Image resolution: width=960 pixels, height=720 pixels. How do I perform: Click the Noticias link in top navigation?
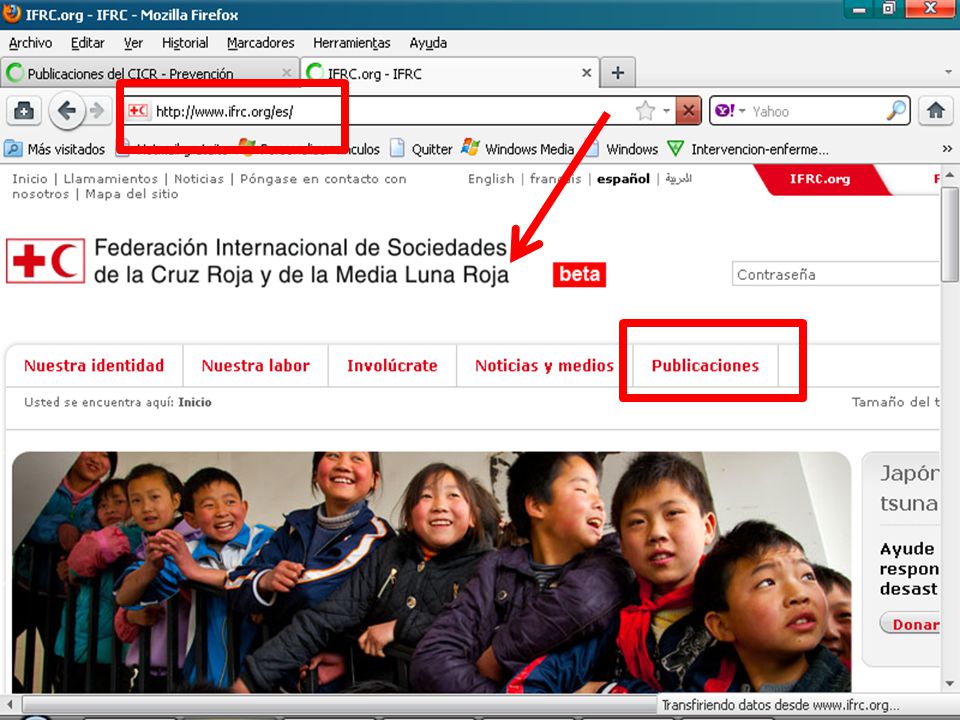point(198,179)
